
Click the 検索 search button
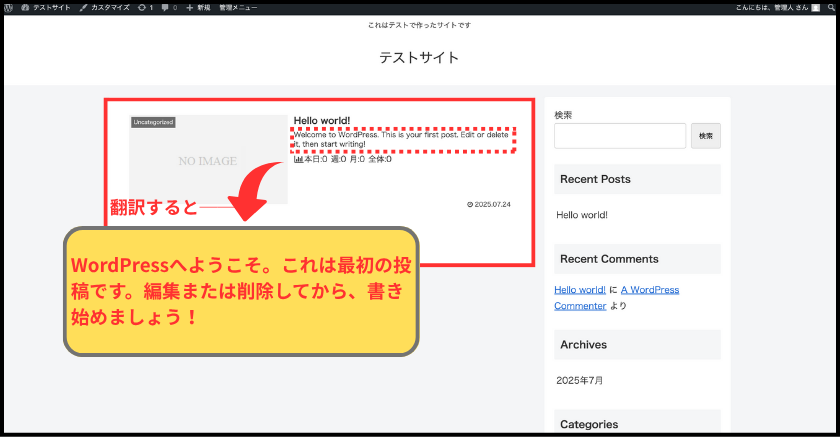(x=706, y=136)
